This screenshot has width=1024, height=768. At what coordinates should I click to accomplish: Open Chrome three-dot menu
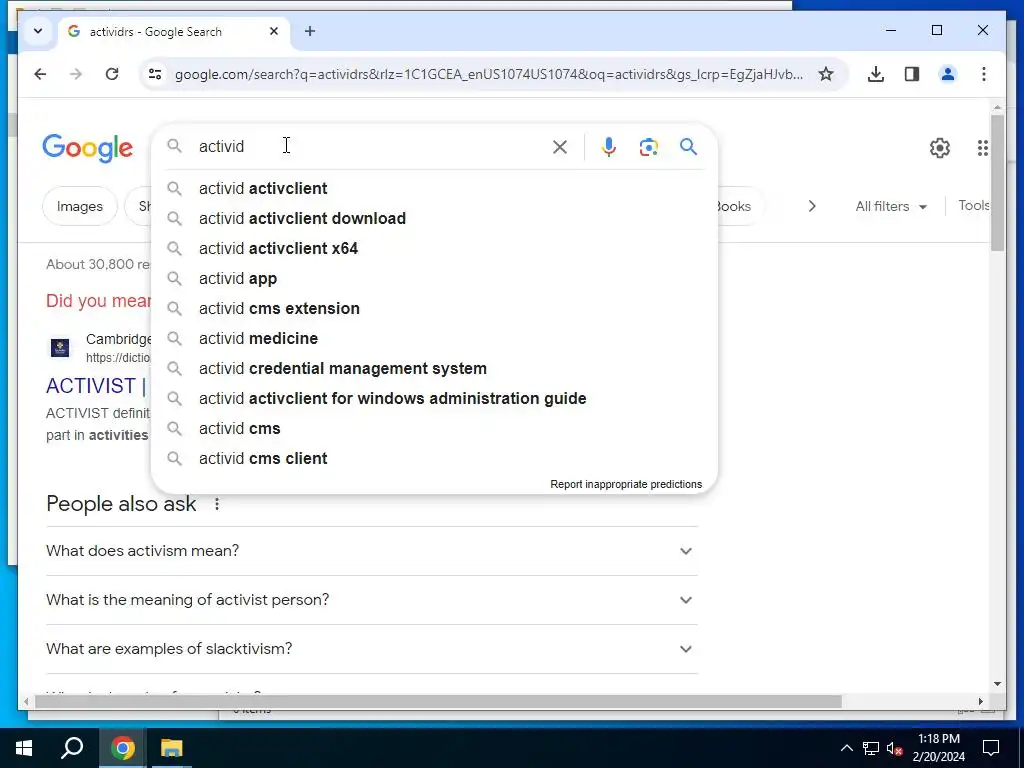pos(984,74)
